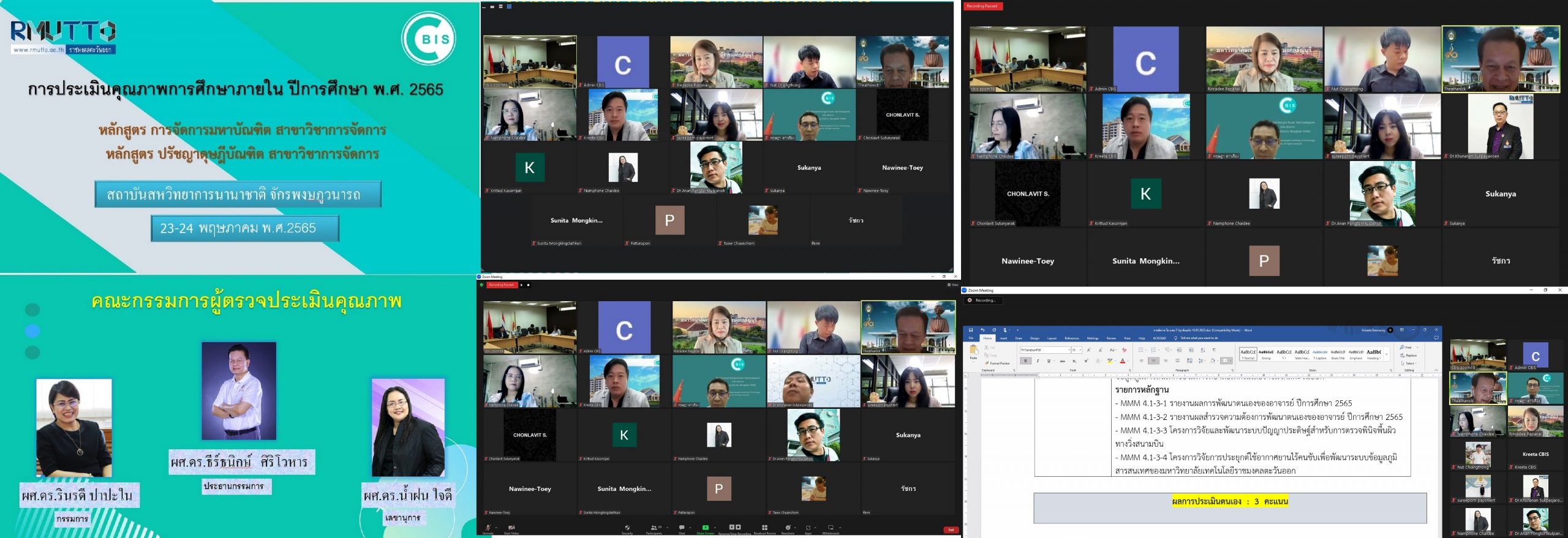Switch to the Insert tab in Word

click(x=1003, y=338)
